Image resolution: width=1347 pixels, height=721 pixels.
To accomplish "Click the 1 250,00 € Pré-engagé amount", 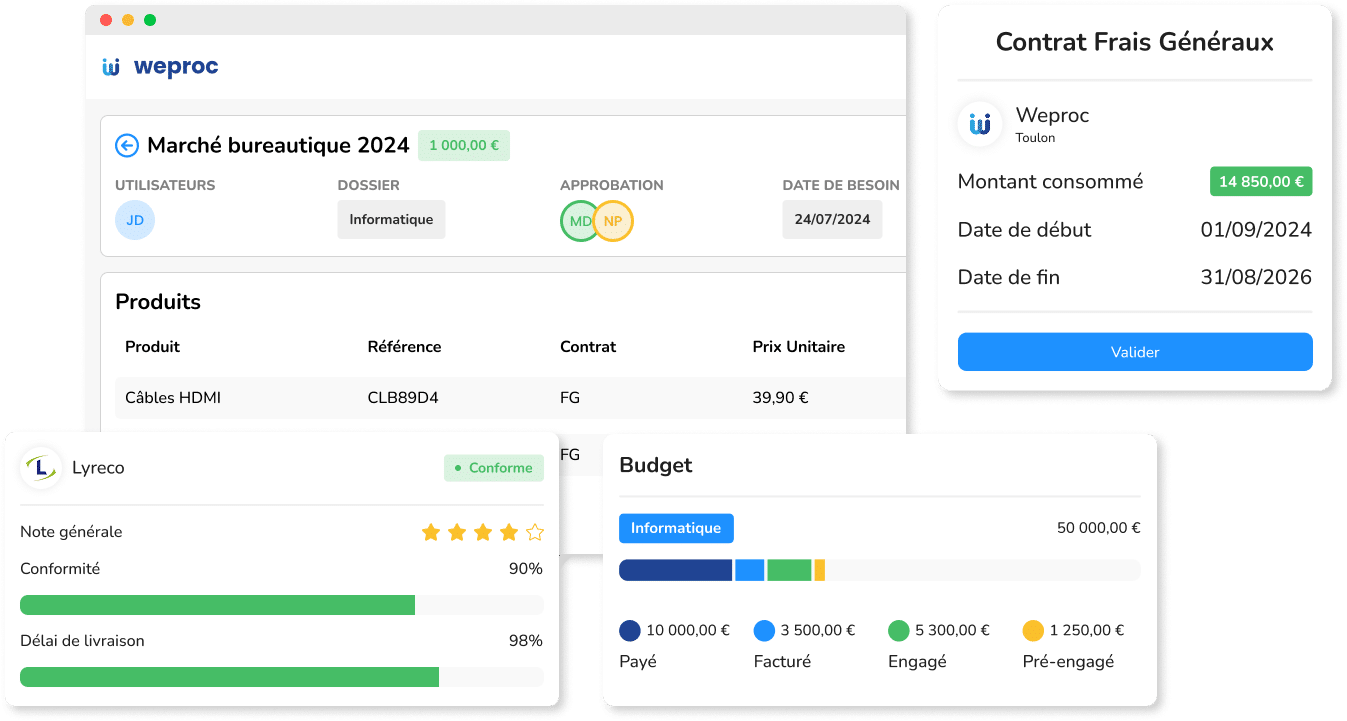I will point(1087,630).
